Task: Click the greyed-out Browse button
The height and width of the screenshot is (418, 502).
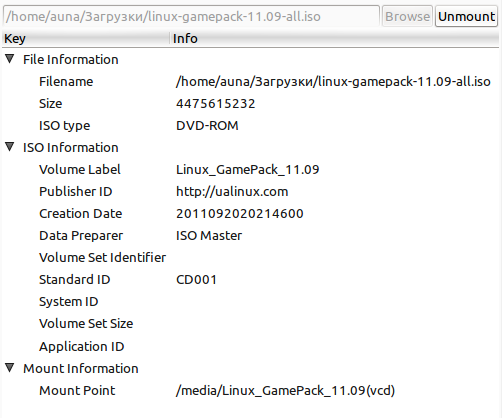Action: click(407, 16)
